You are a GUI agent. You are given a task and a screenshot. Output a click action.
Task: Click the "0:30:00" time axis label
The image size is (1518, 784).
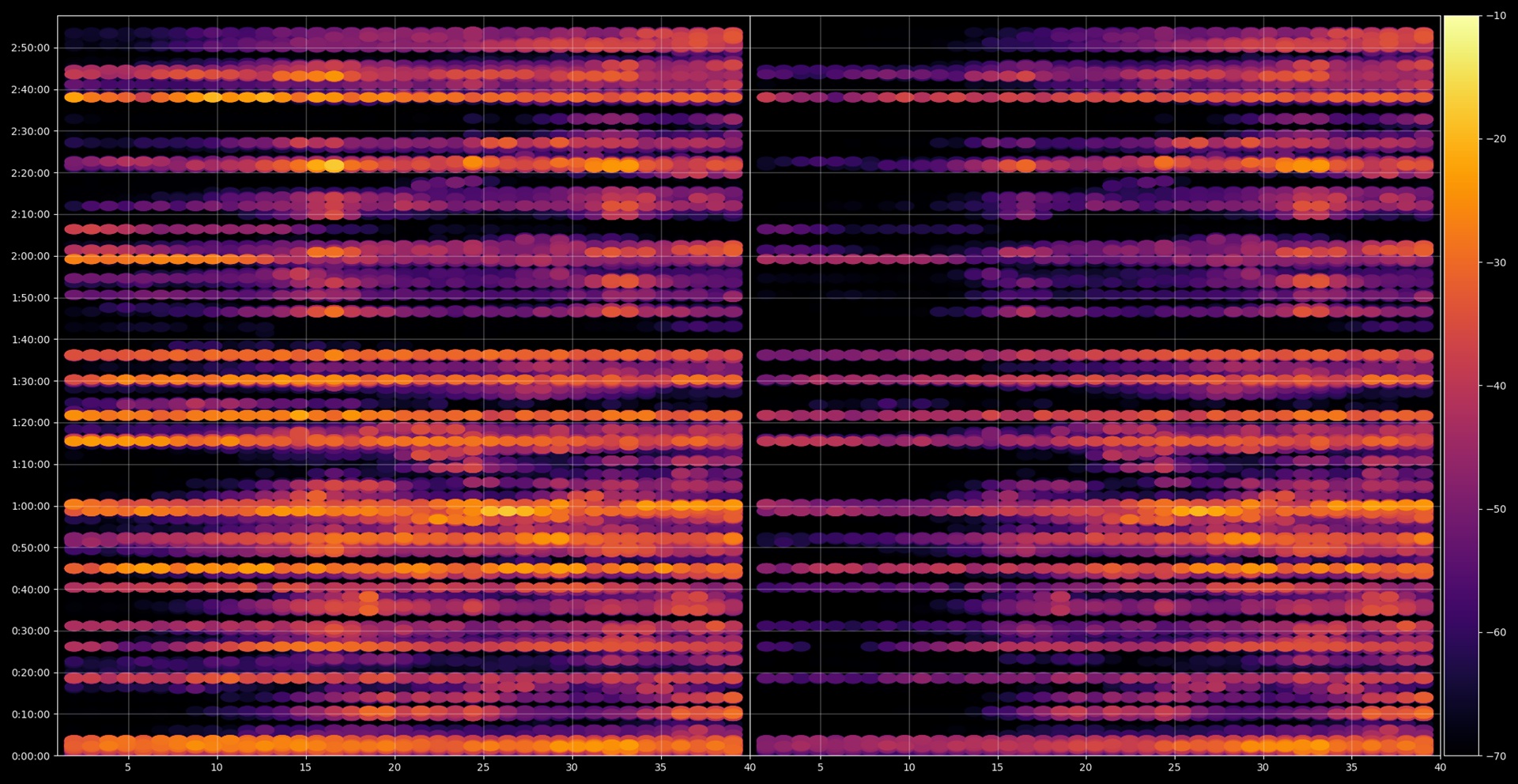30,631
